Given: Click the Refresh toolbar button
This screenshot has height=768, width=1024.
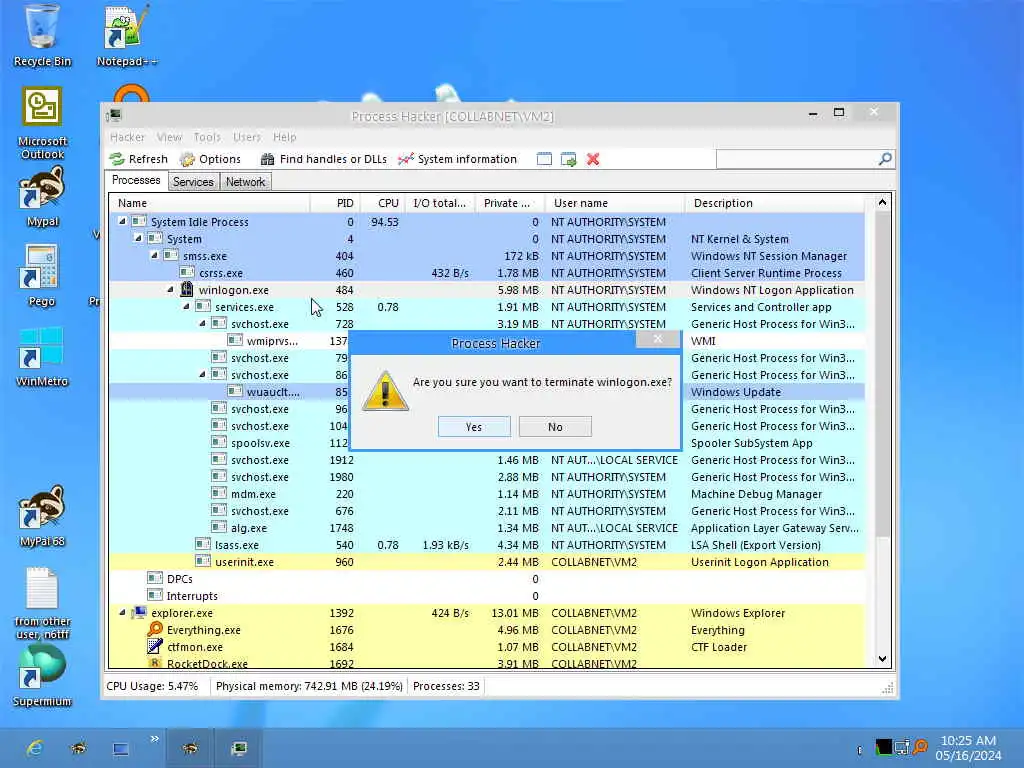Looking at the screenshot, I should (138, 159).
